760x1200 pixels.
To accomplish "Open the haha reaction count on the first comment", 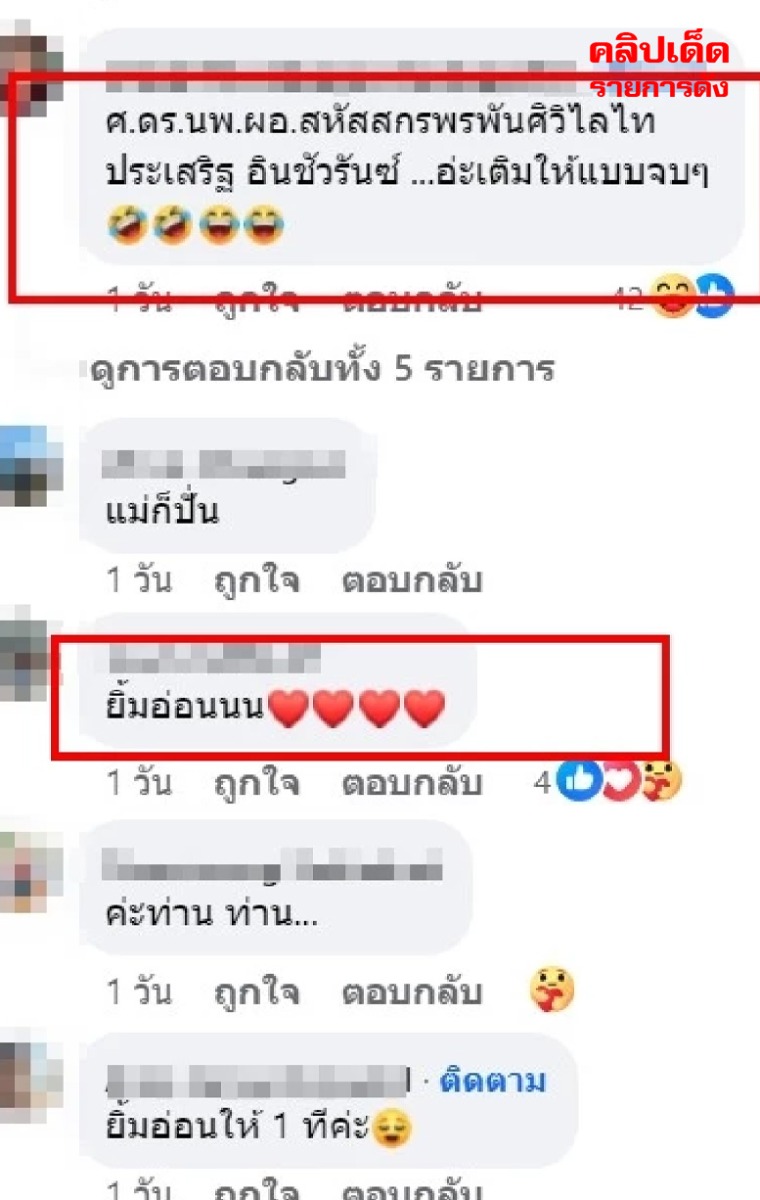I will click(x=674, y=296).
